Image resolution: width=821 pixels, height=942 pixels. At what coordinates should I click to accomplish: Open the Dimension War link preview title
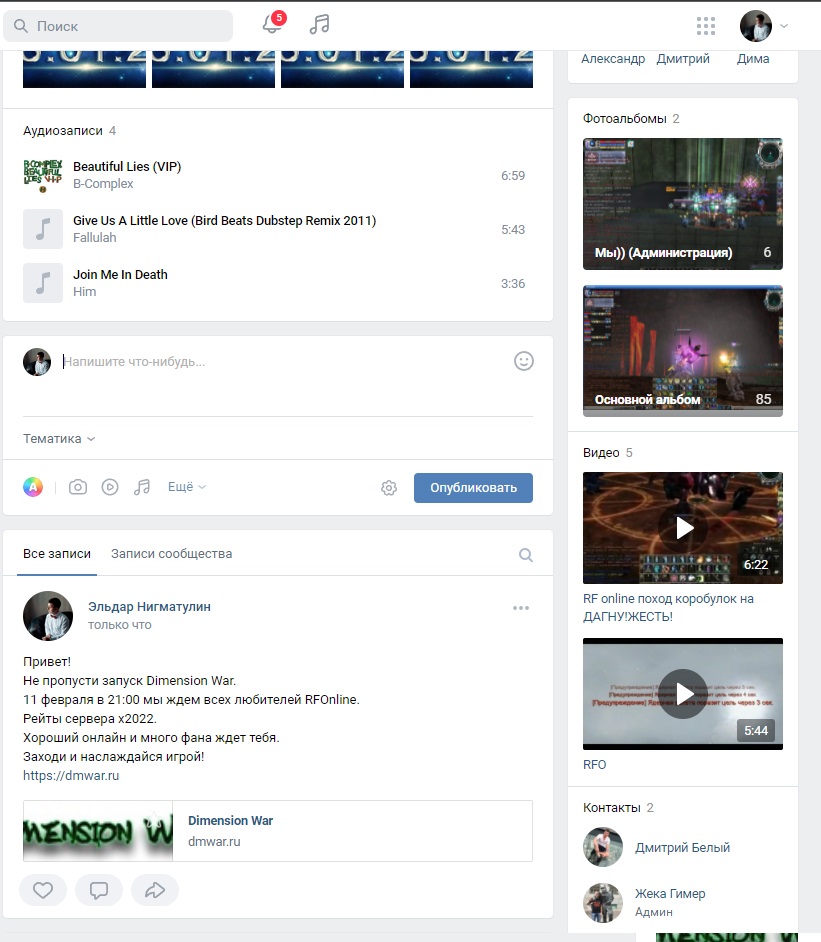231,821
